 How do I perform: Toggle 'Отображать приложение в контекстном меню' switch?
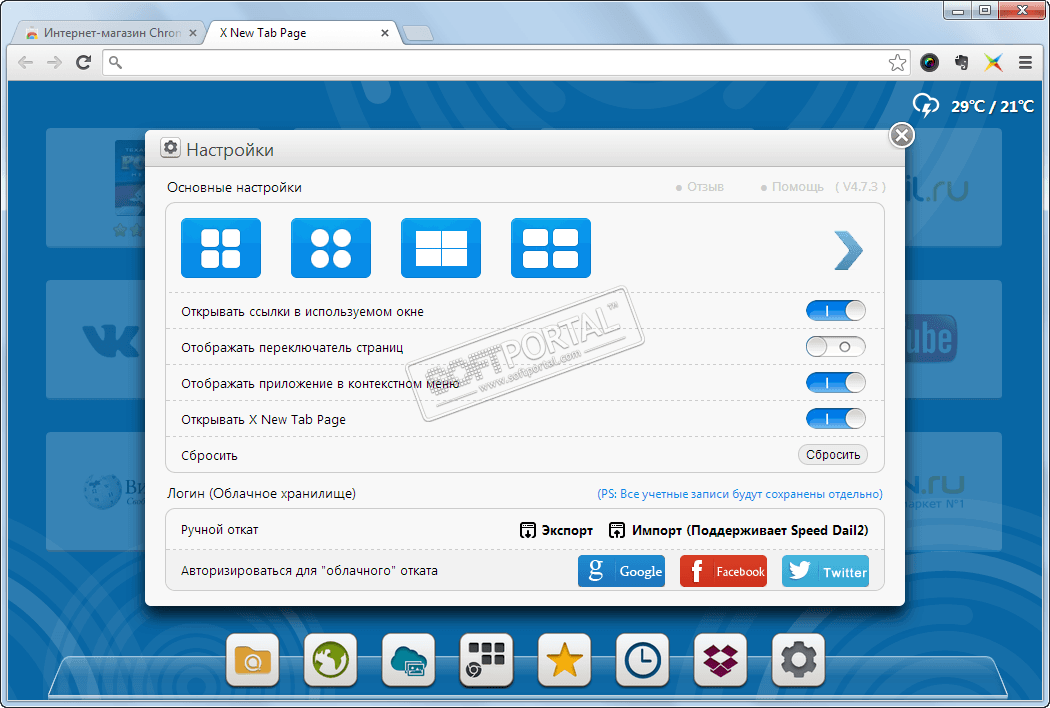836,383
